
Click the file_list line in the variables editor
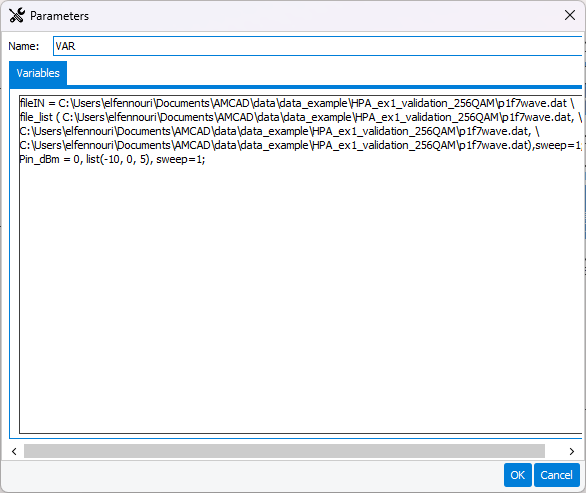[x=300, y=117]
